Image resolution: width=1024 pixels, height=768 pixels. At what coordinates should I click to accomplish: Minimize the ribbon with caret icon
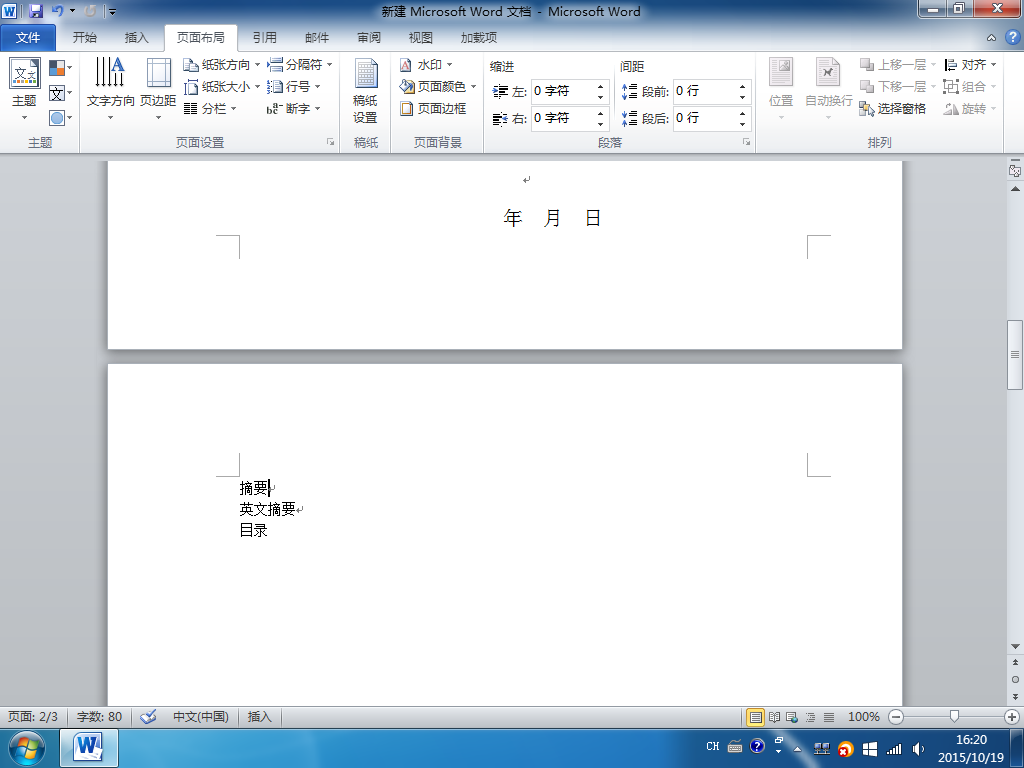[991, 38]
